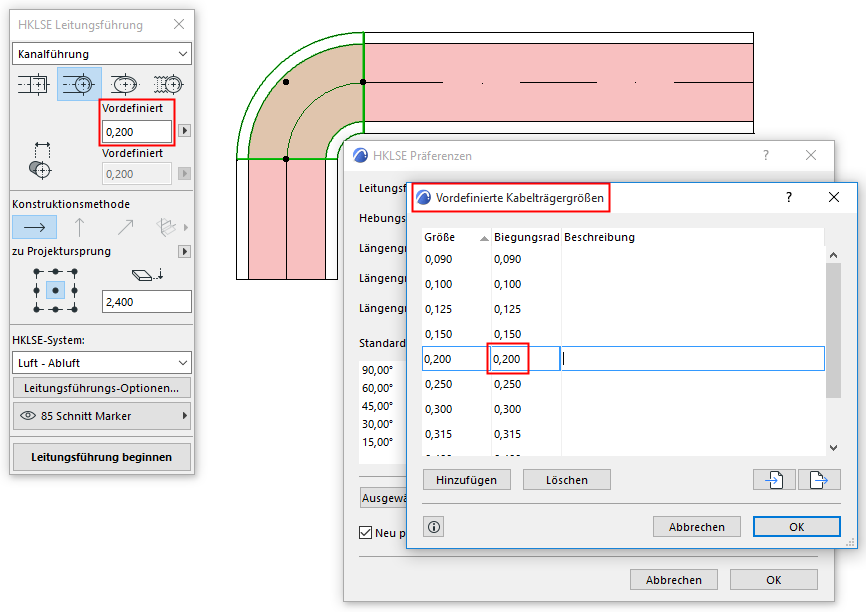
Task: Toggle the Neu checkbox in HKLSE Präferenzen
Action: tap(365, 532)
